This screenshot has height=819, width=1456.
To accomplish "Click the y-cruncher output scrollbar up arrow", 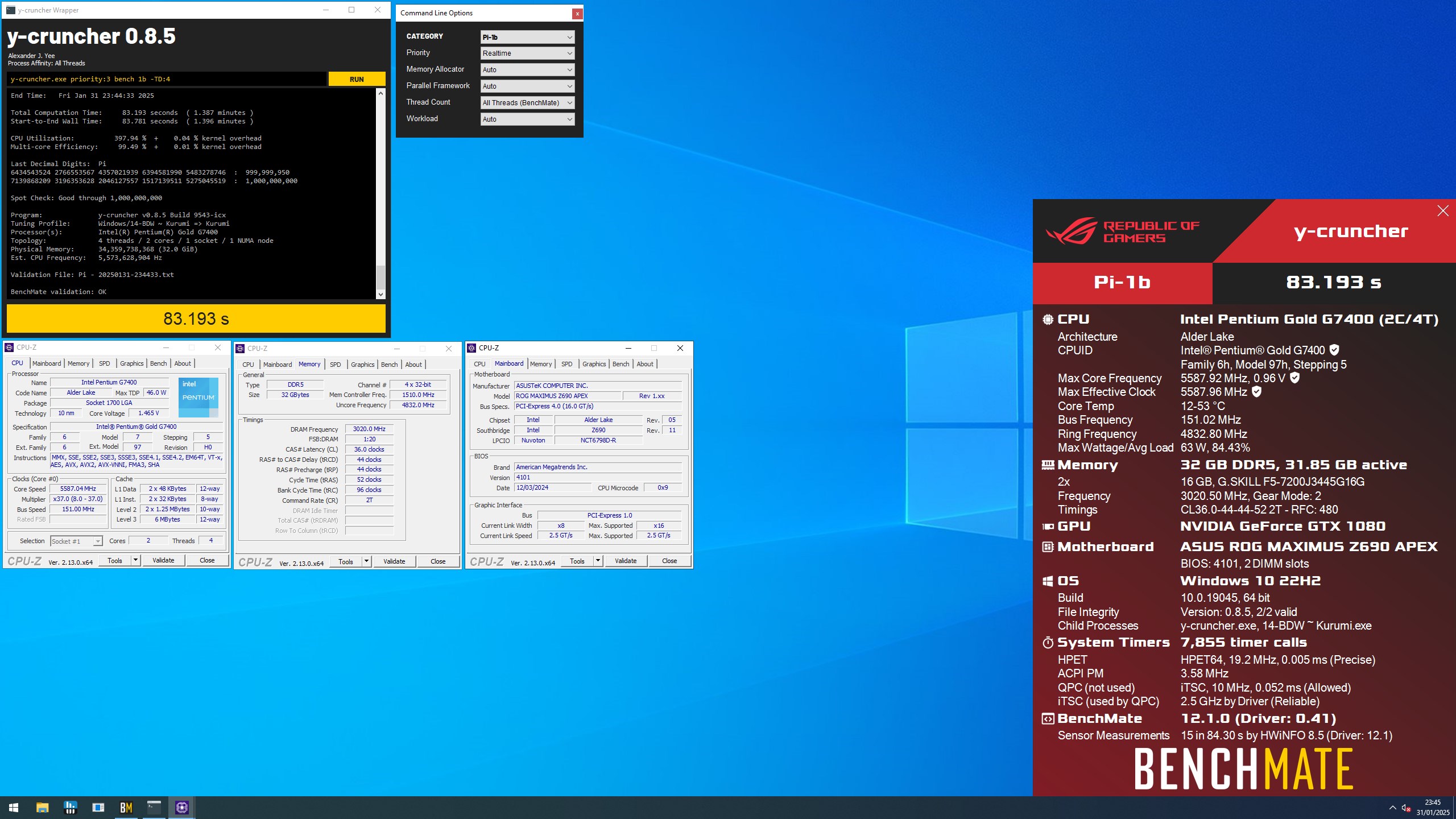I will pos(380,93).
